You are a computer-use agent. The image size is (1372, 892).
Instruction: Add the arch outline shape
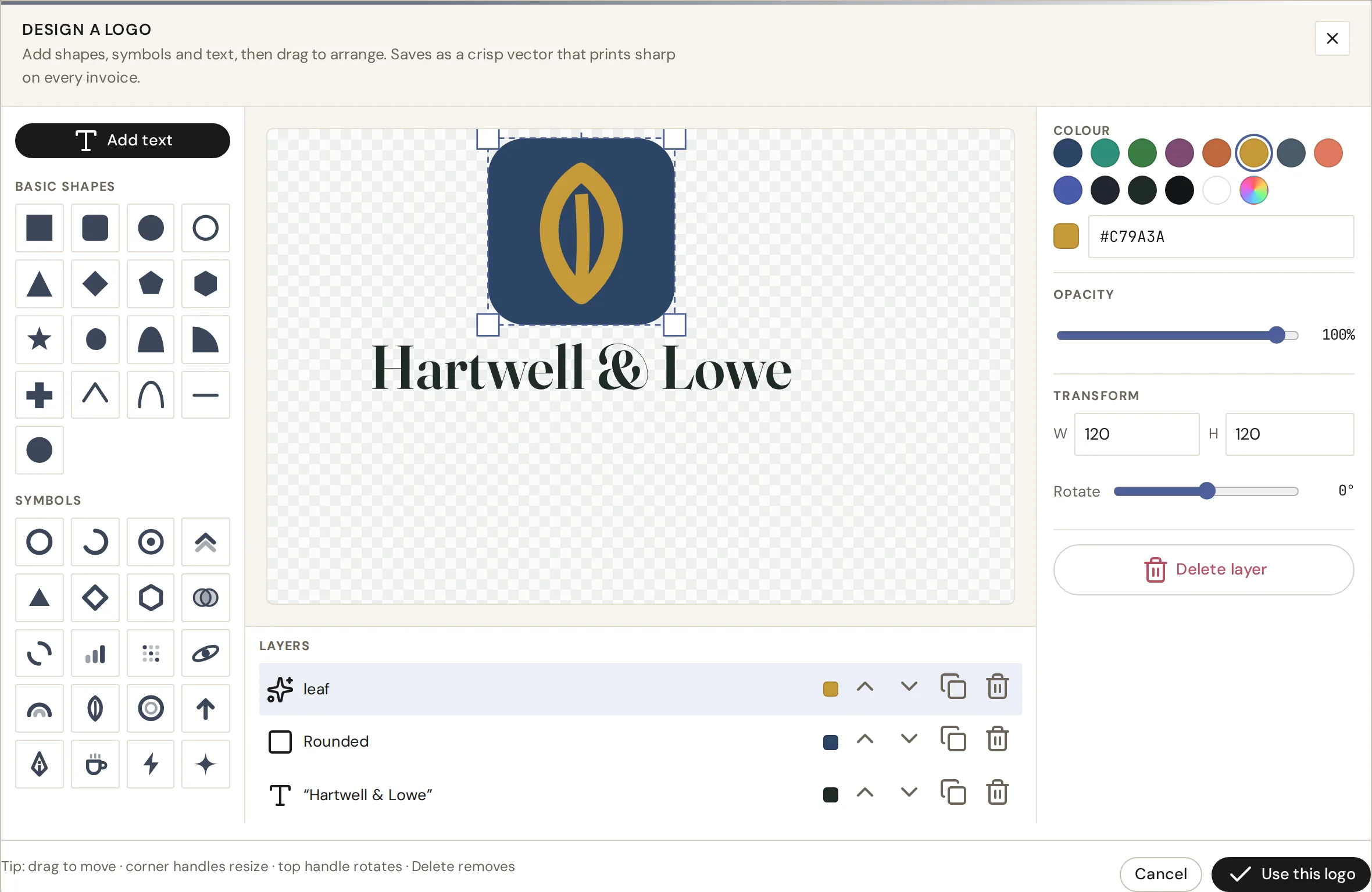(151, 395)
